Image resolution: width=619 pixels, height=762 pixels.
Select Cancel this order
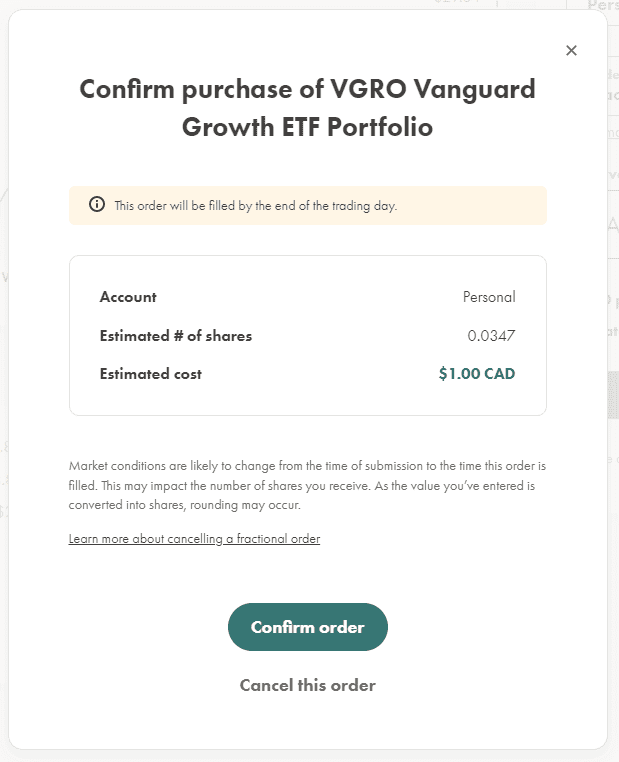pyautogui.click(x=308, y=685)
